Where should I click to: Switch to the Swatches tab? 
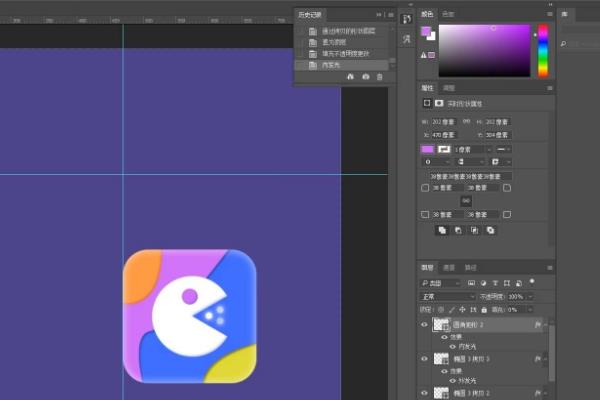pyautogui.click(x=448, y=14)
